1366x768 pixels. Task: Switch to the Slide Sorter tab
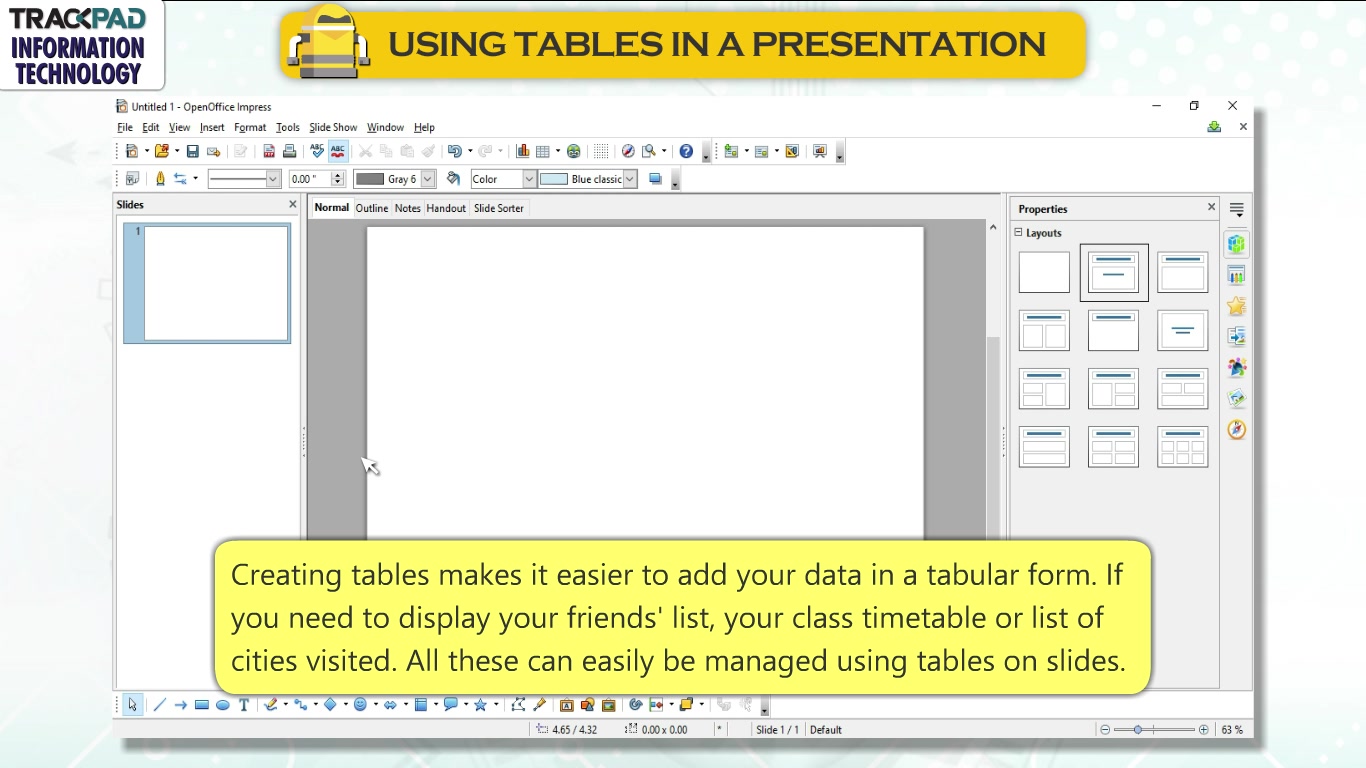point(499,208)
